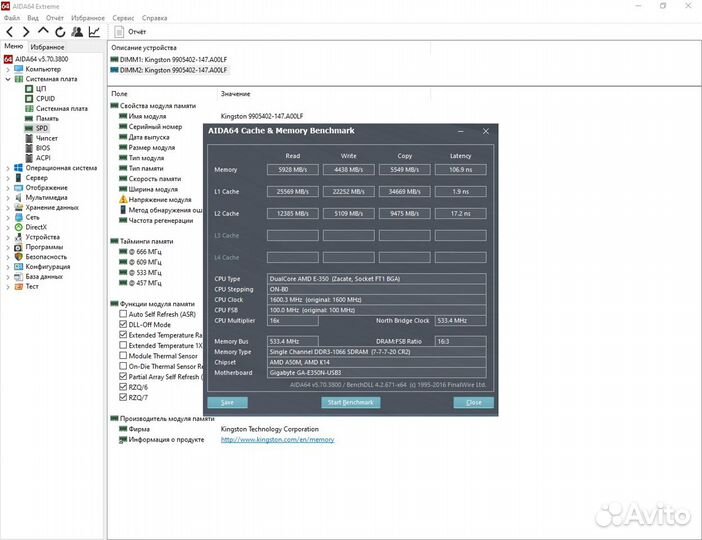
Task: Select CPUID in the tree
Action: [x=45, y=99]
